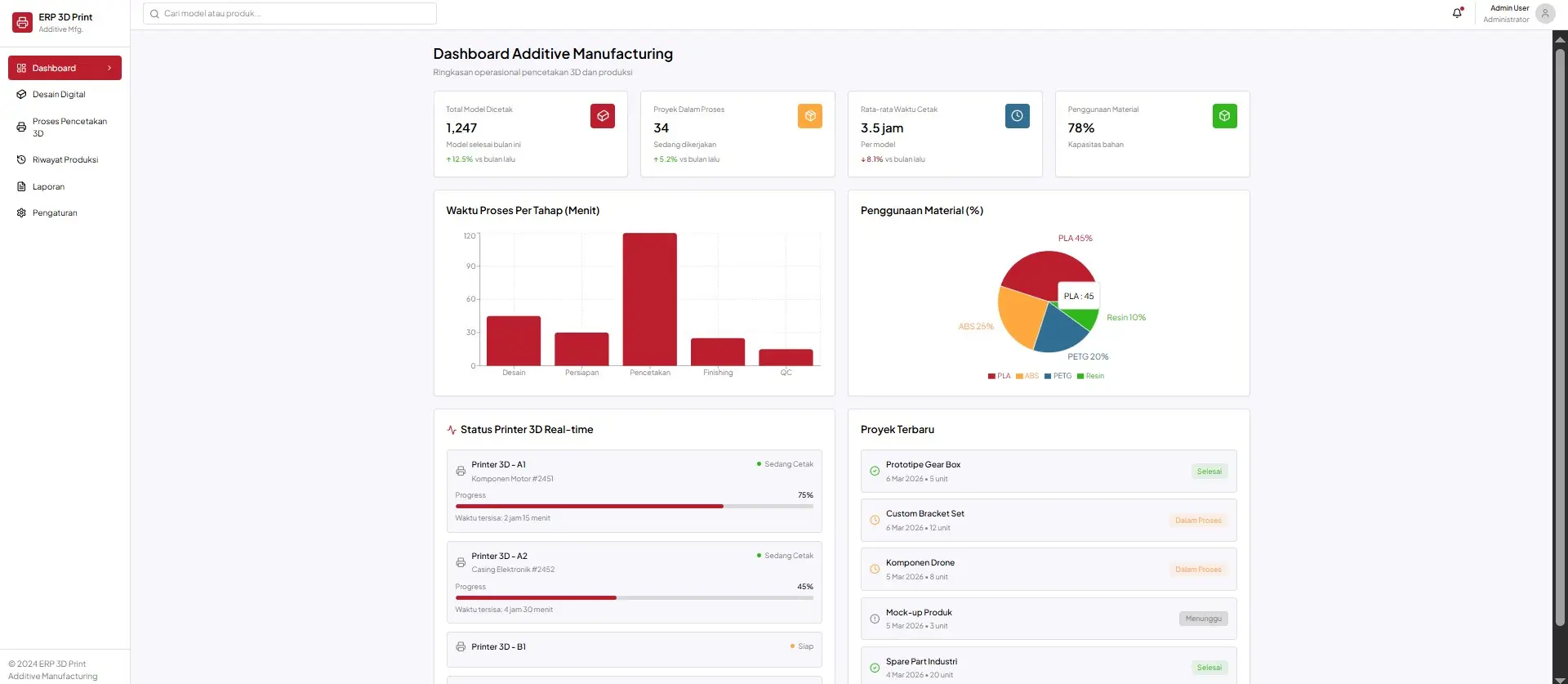Click the notification bell icon
1568x684 pixels.
(x=1457, y=13)
